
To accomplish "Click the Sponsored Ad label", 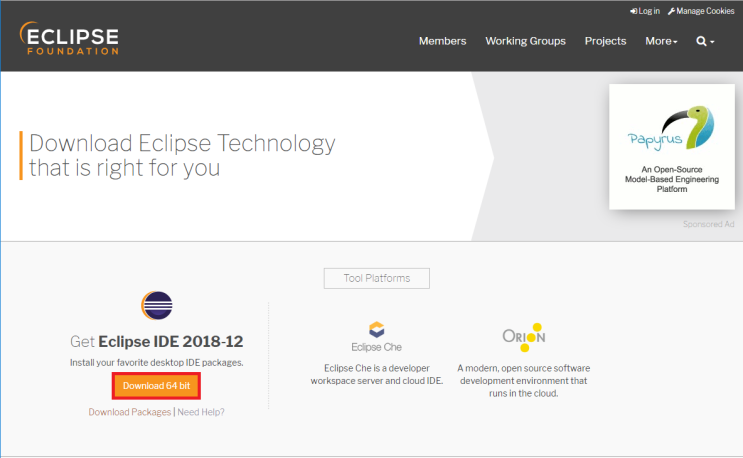I will point(708,224).
